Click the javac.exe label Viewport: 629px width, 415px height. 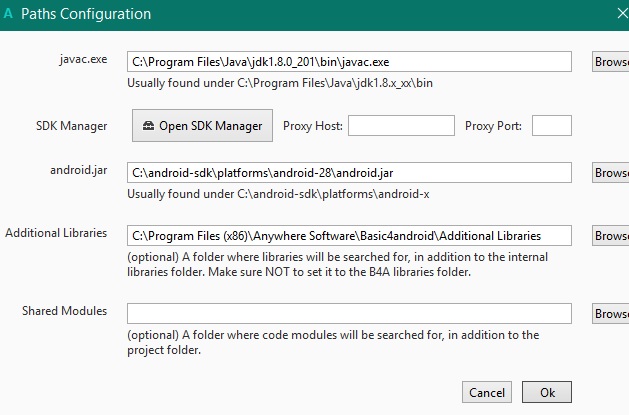(x=82, y=61)
